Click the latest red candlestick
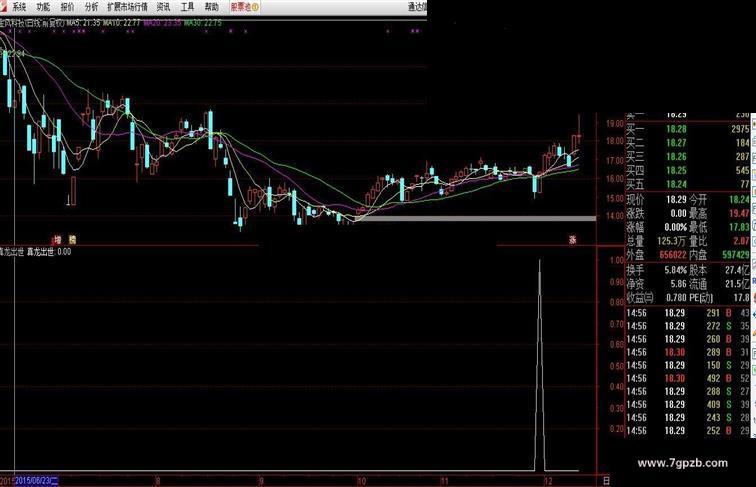756x487 pixels. coord(579,137)
